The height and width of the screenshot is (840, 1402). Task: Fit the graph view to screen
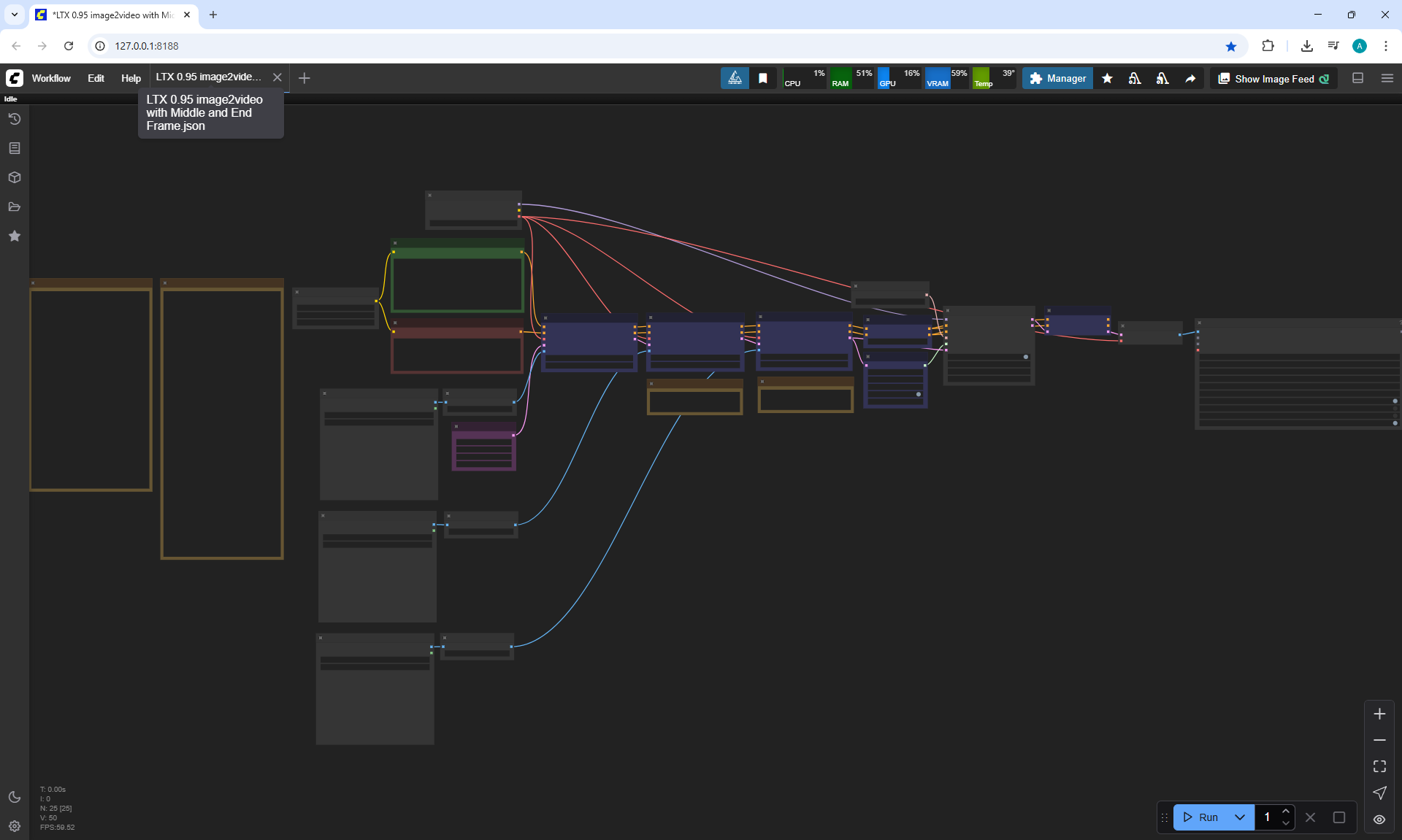1379,766
